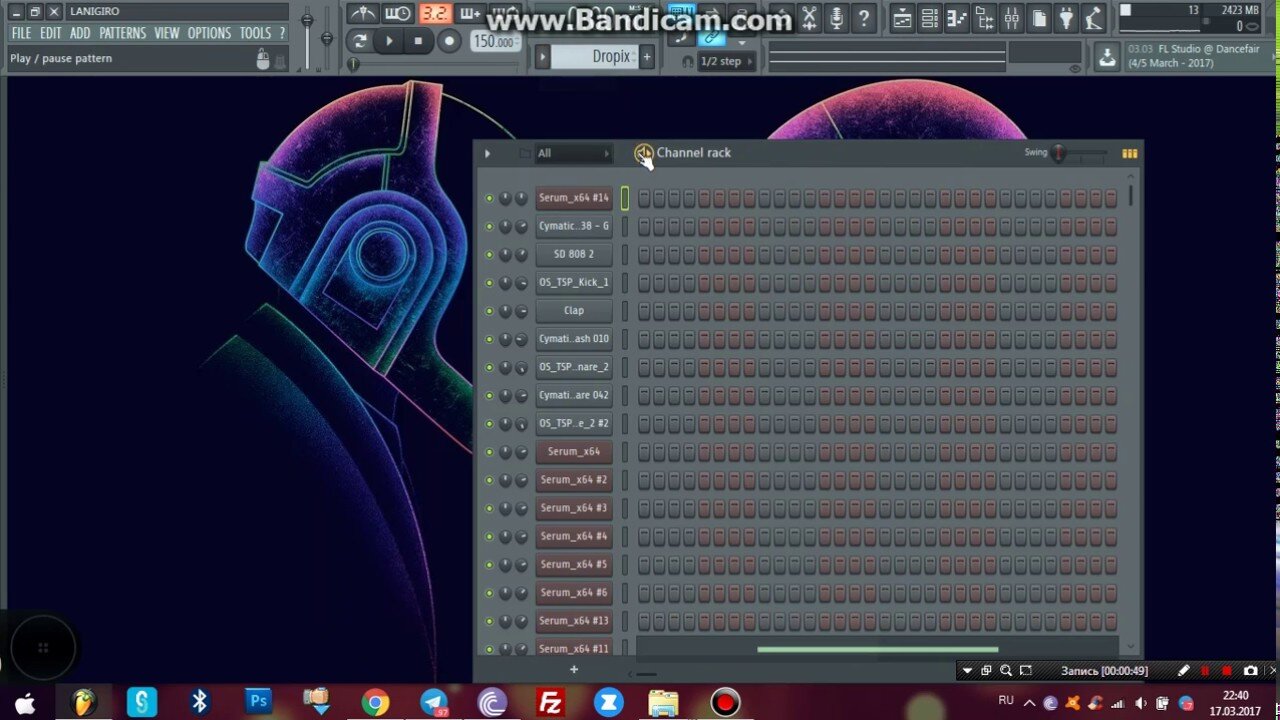Click the Bluetooth taskbar icon
Image resolution: width=1280 pixels, height=720 pixels.
click(199, 702)
